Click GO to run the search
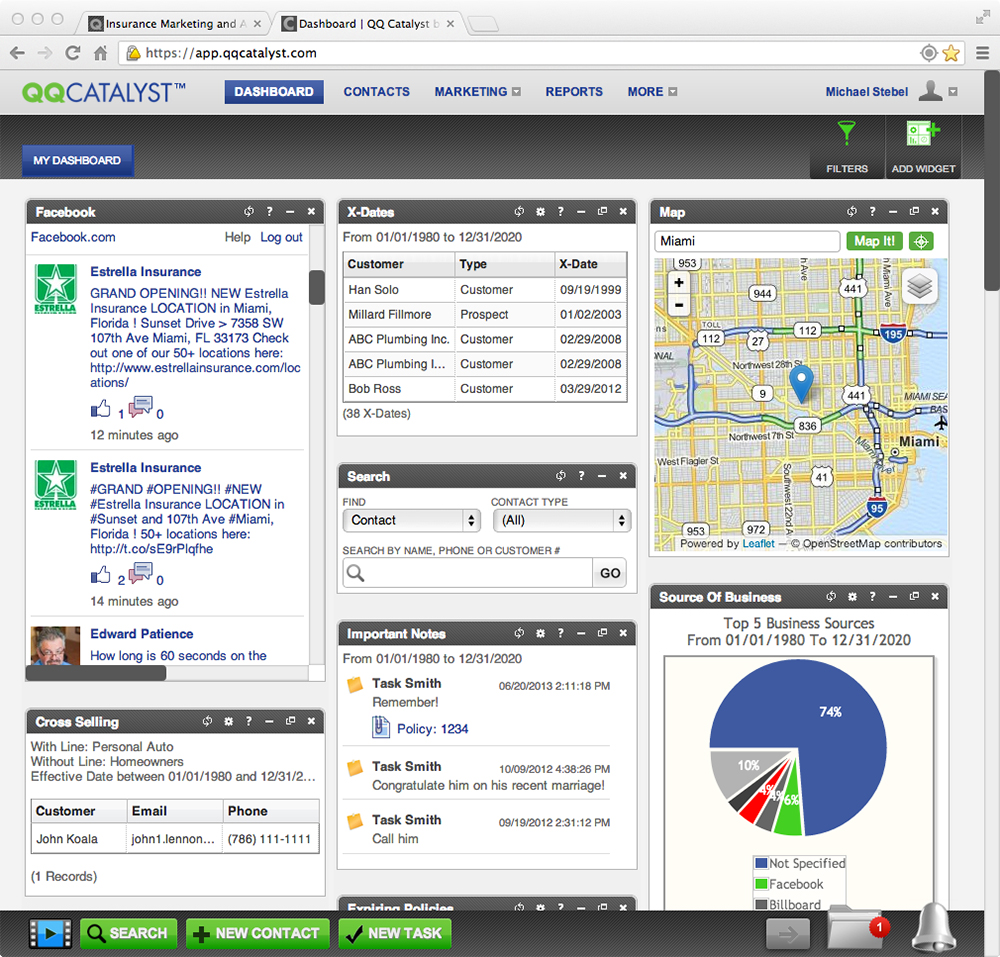1000x957 pixels. (x=610, y=573)
